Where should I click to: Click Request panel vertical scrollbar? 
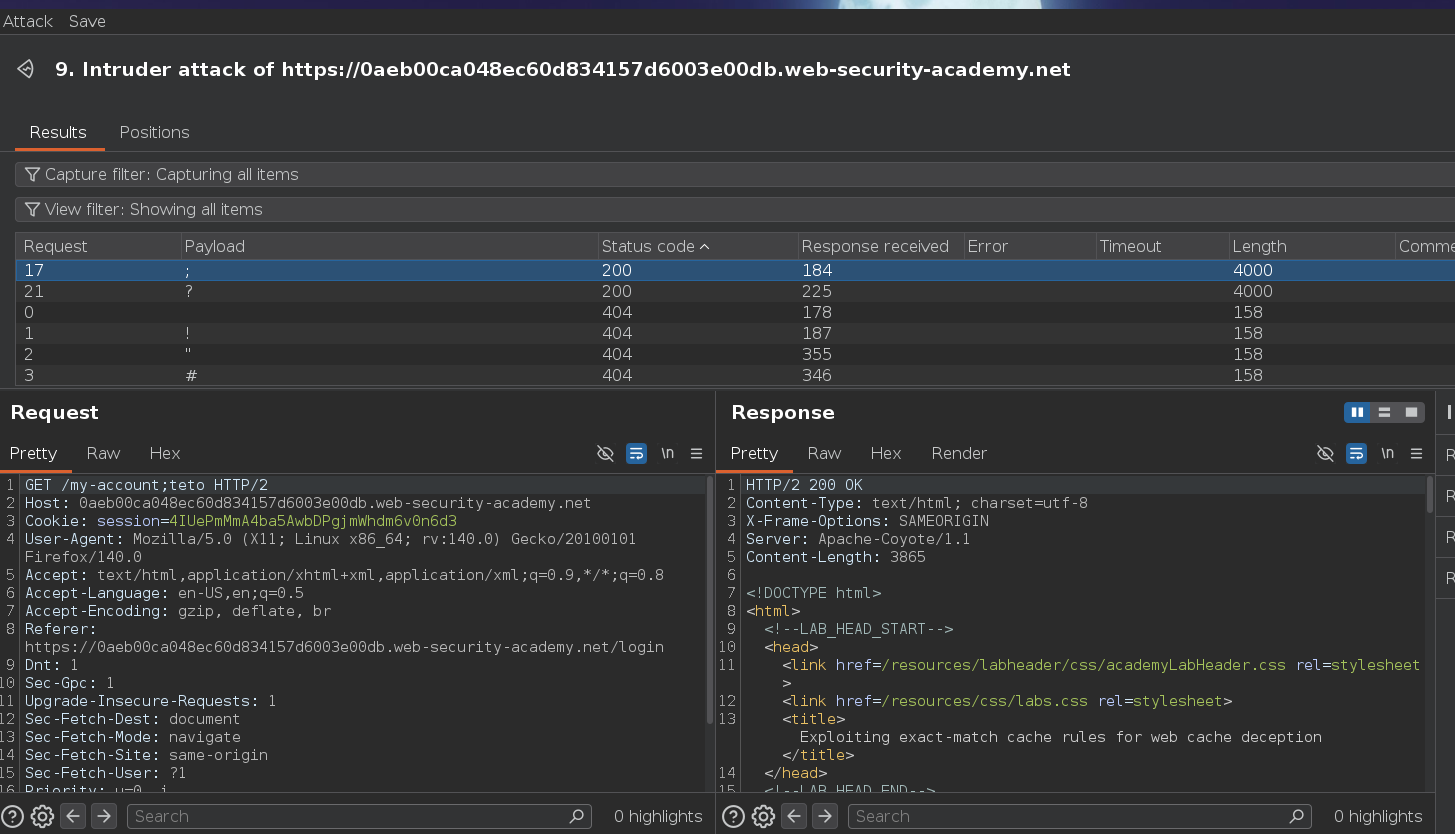click(710, 600)
